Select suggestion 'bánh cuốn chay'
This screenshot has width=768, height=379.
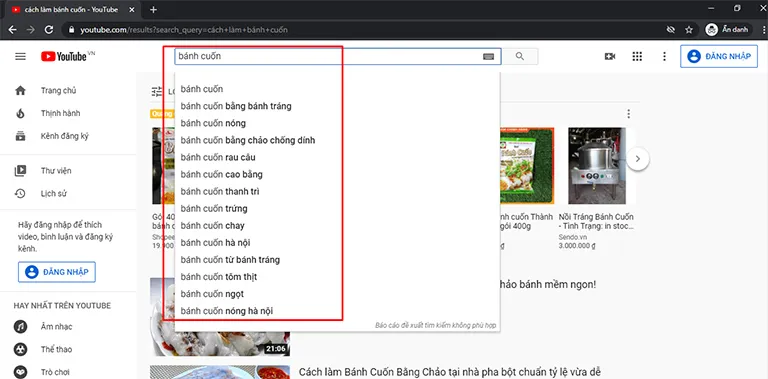click(x=337, y=226)
